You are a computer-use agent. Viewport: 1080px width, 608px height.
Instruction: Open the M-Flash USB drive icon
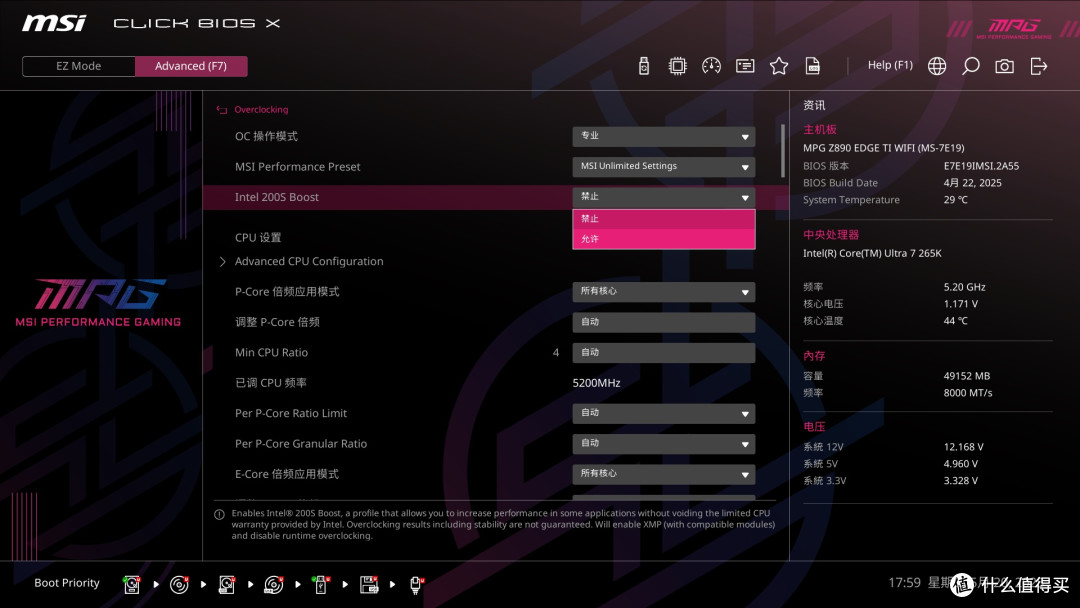click(x=643, y=66)
